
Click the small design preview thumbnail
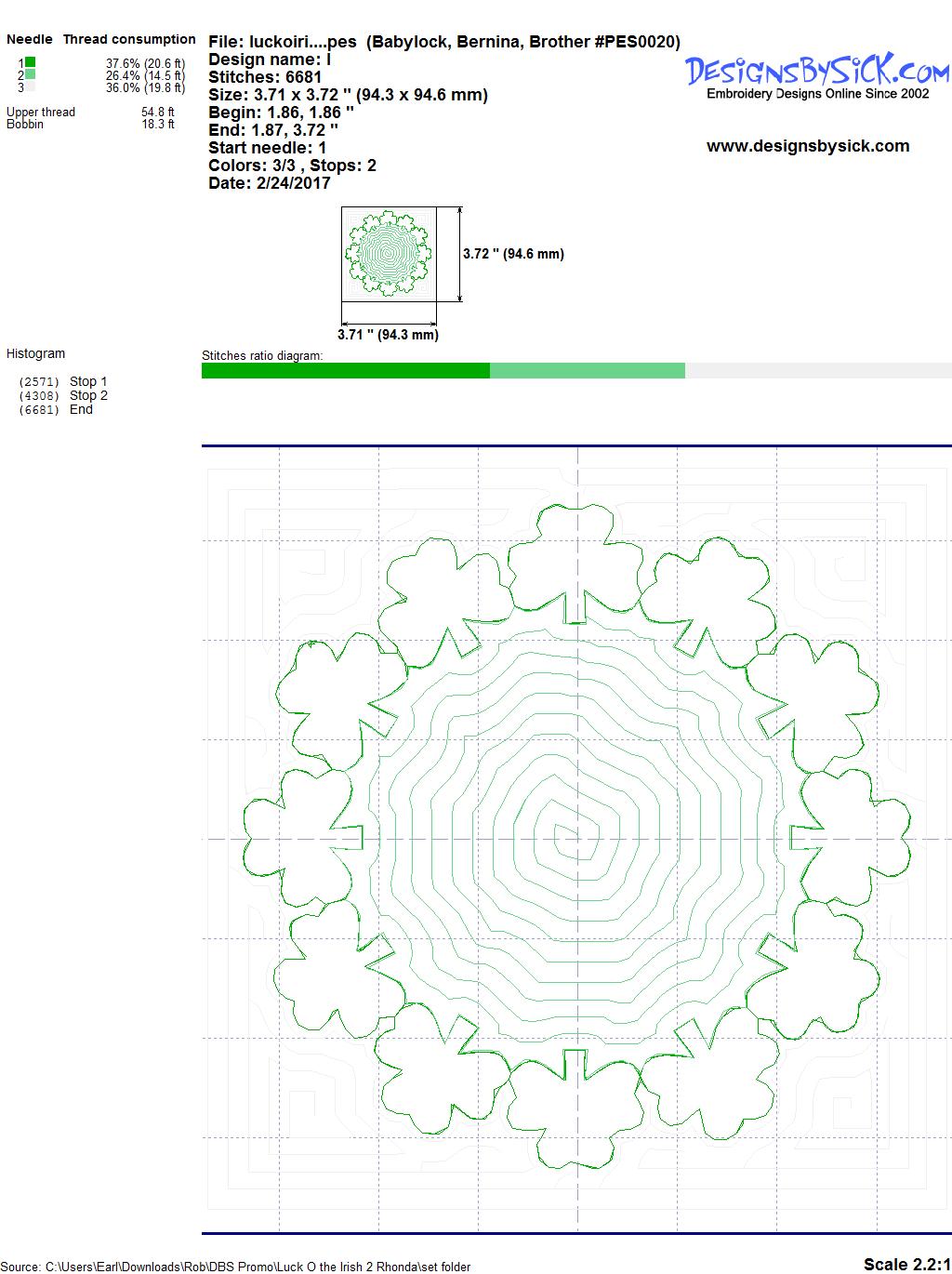[x=387, y=254]
